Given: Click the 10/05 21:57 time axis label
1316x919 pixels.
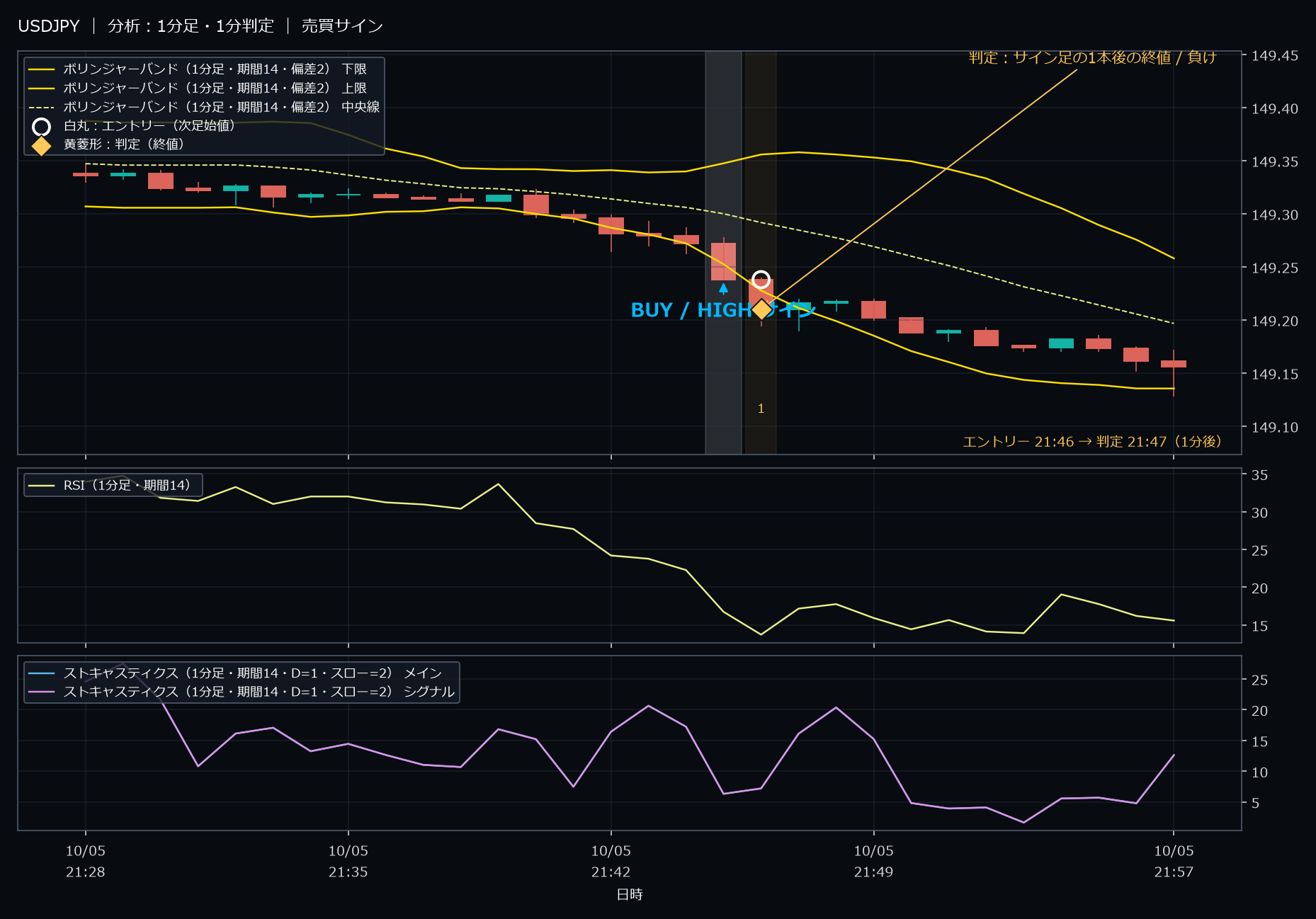Looking at the screenshot, I should click(1174, 861).
